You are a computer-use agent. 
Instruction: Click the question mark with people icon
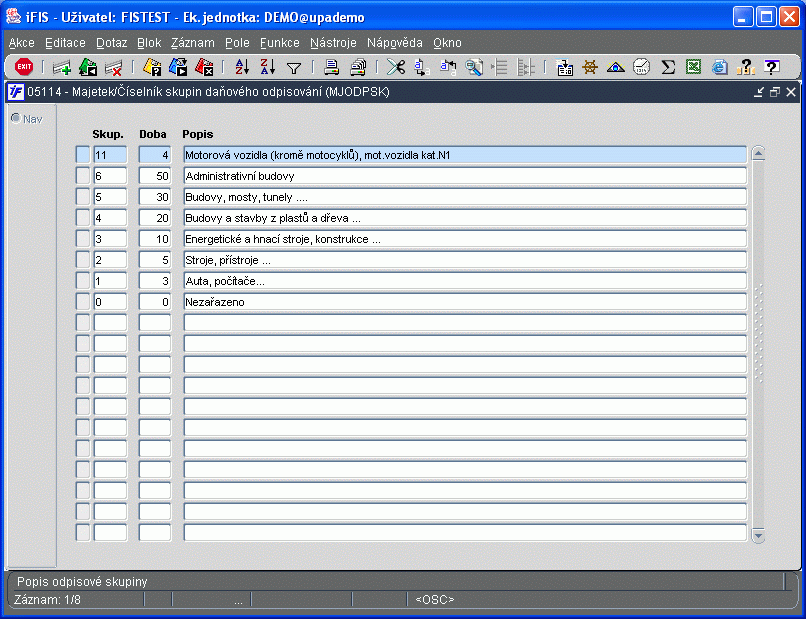pyautogui.click(x=745, y=67)
